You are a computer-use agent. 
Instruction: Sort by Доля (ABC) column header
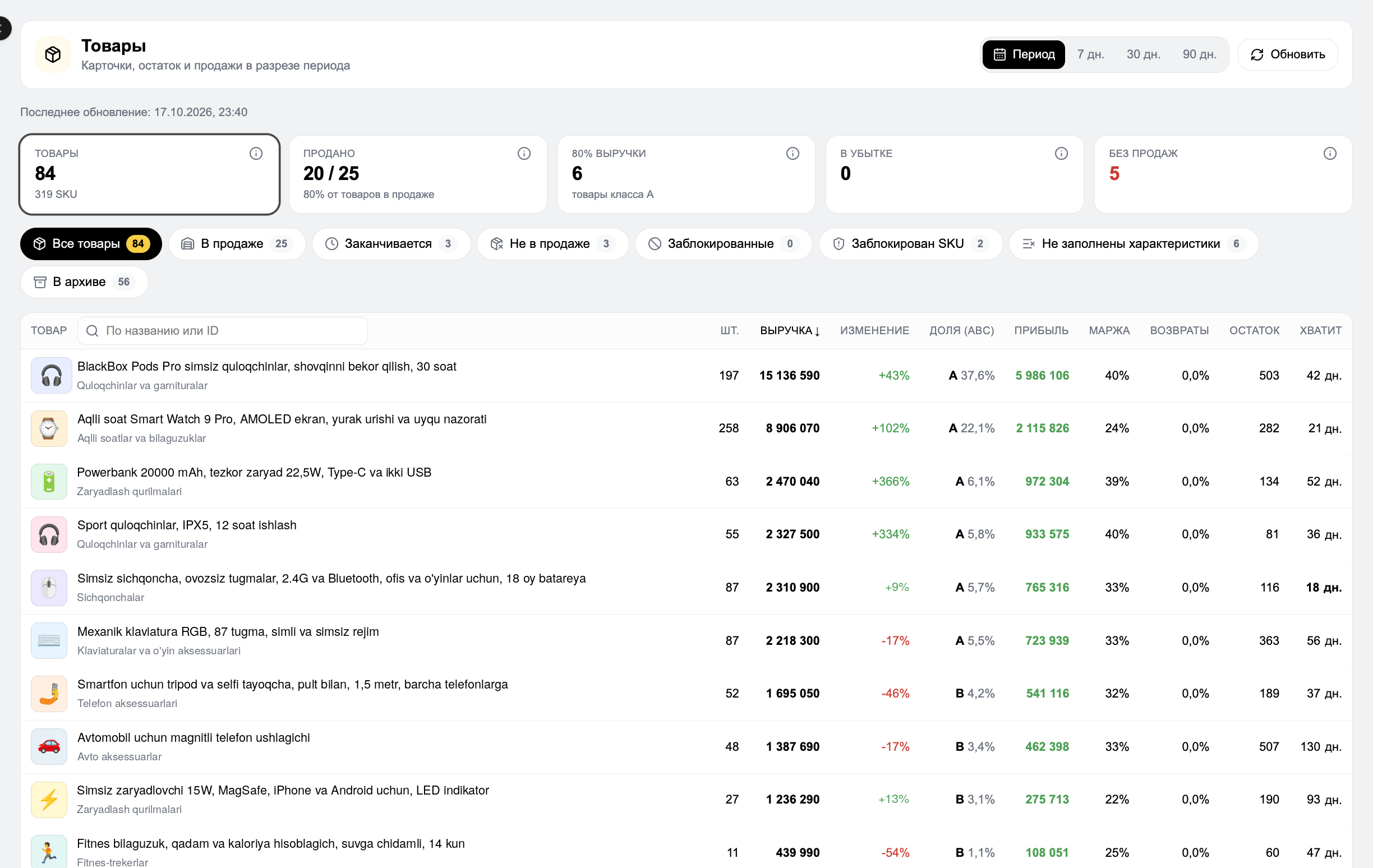[961, 331]
